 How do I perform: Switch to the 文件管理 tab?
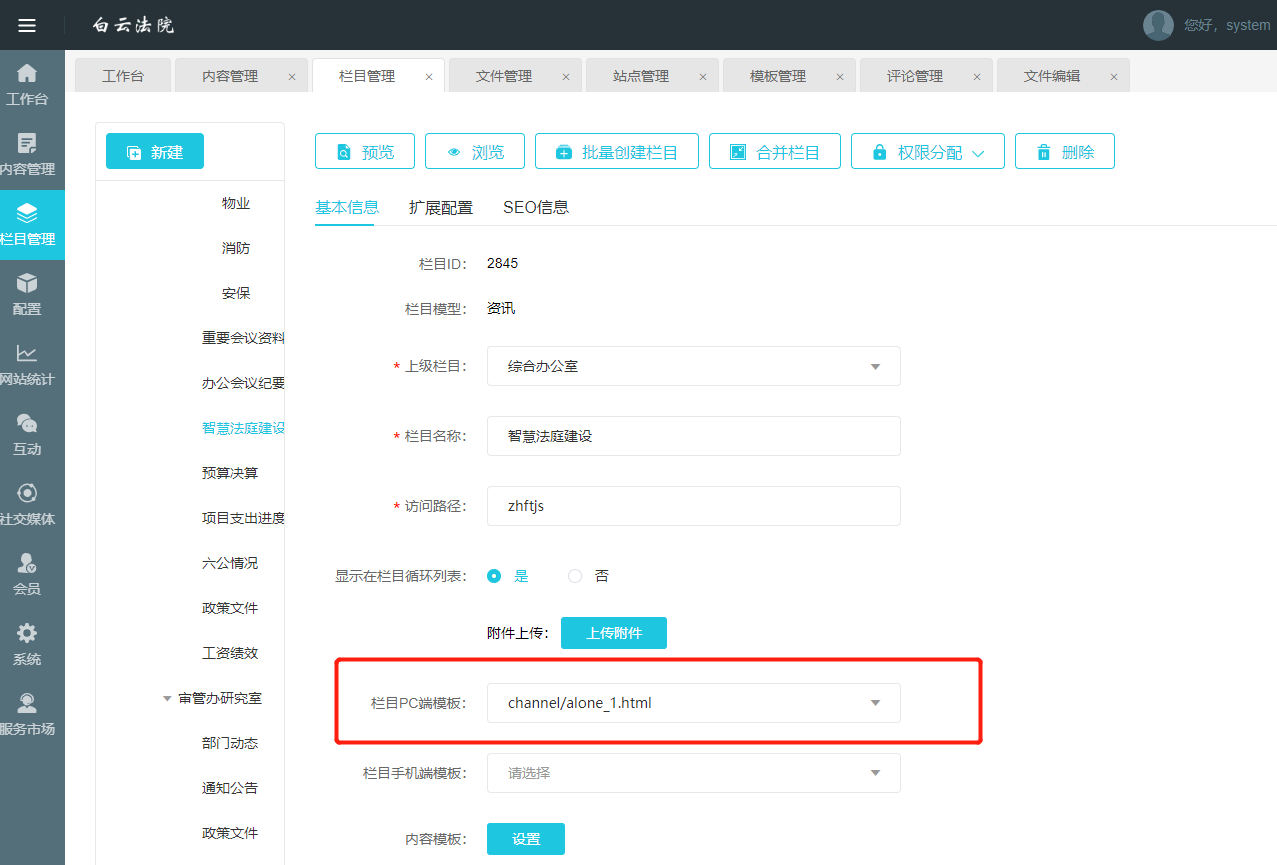(x=504, y=76)
